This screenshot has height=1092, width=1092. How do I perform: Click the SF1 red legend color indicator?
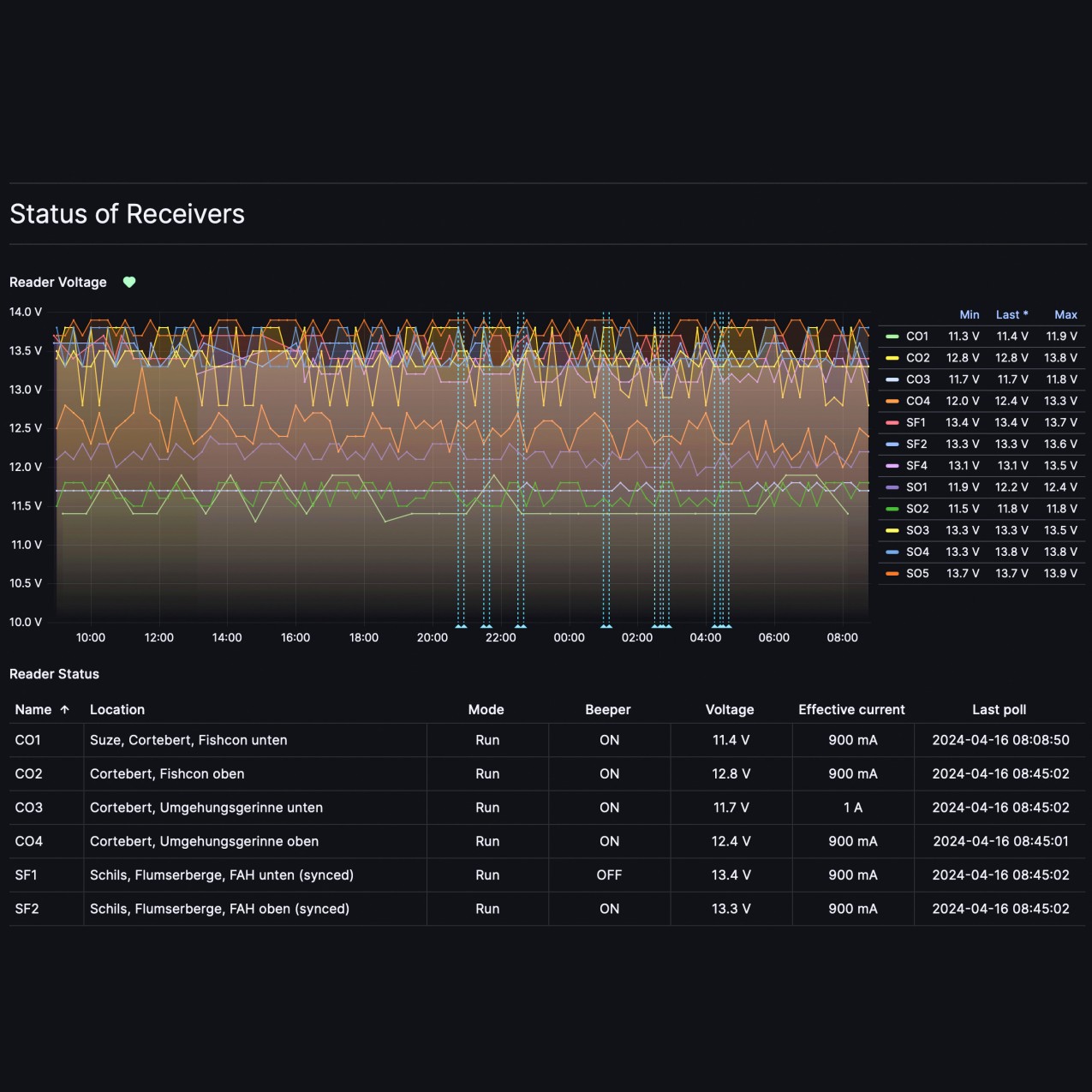tap(892, 423)
